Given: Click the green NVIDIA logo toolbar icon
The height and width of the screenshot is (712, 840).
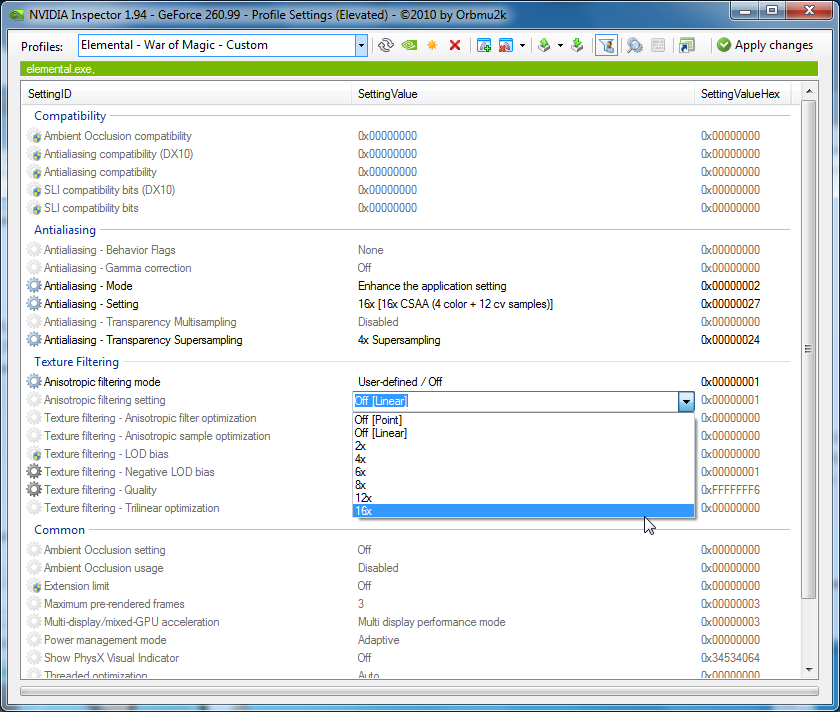Looking at the screenshot, I should click(x=409, y=45).
